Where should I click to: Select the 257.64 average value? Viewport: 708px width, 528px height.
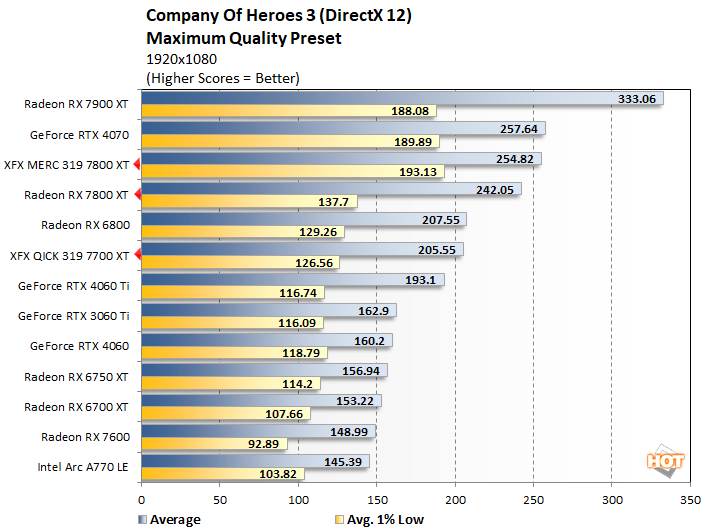click(519, 129)
